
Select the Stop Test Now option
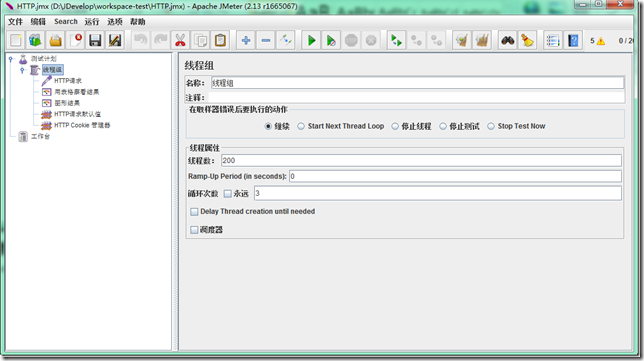pos(491,126)
